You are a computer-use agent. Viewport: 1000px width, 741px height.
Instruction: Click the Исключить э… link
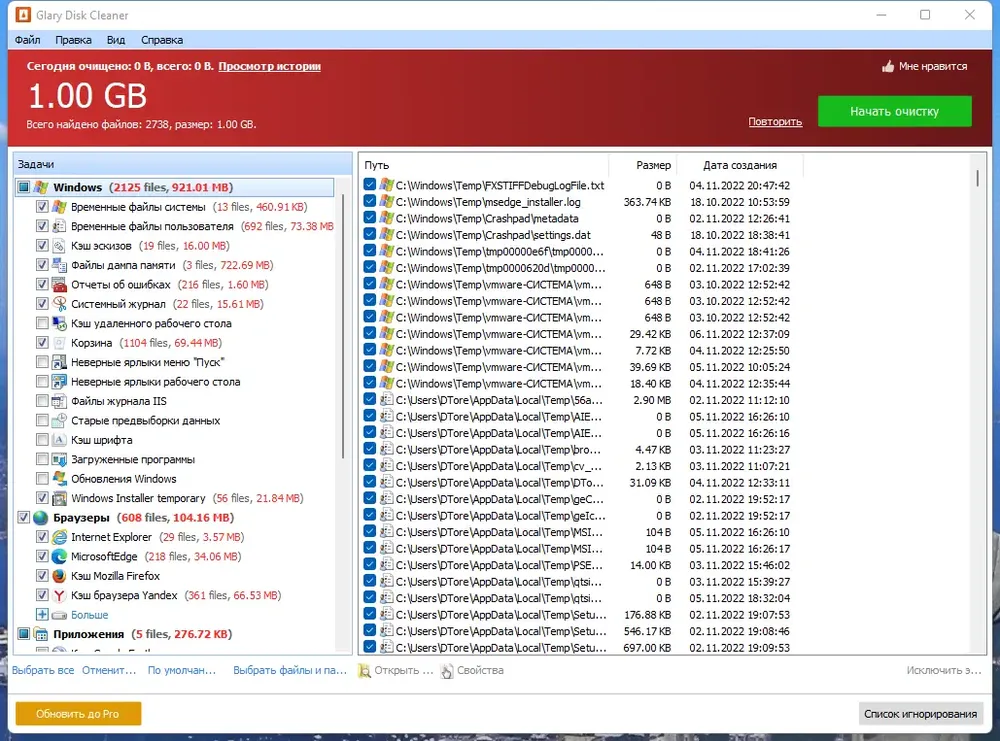944,670
